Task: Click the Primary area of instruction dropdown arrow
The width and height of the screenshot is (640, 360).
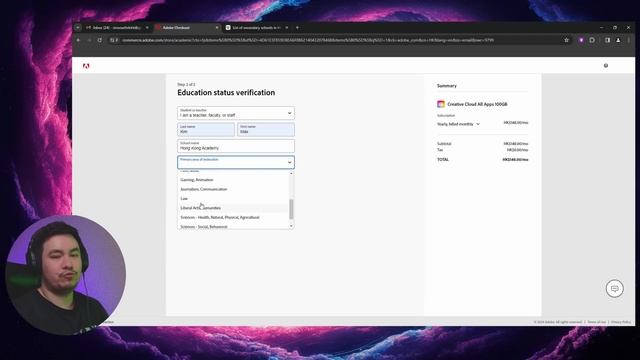Action: [289, 162]
